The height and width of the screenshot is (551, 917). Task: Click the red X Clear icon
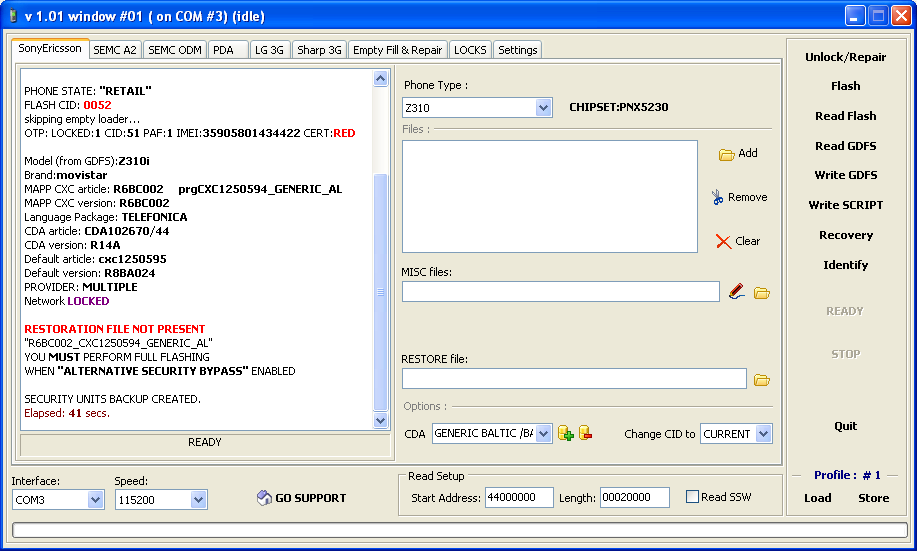click(723, 241)
